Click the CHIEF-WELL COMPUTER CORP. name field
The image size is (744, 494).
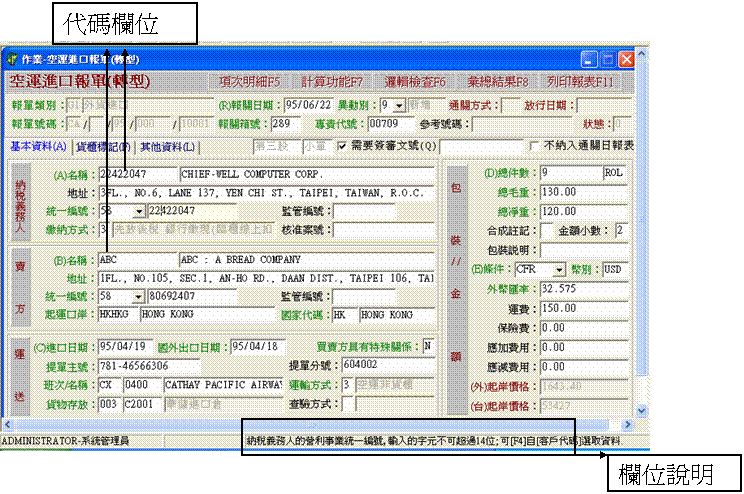pyautogui.click(x=307, y=174)
